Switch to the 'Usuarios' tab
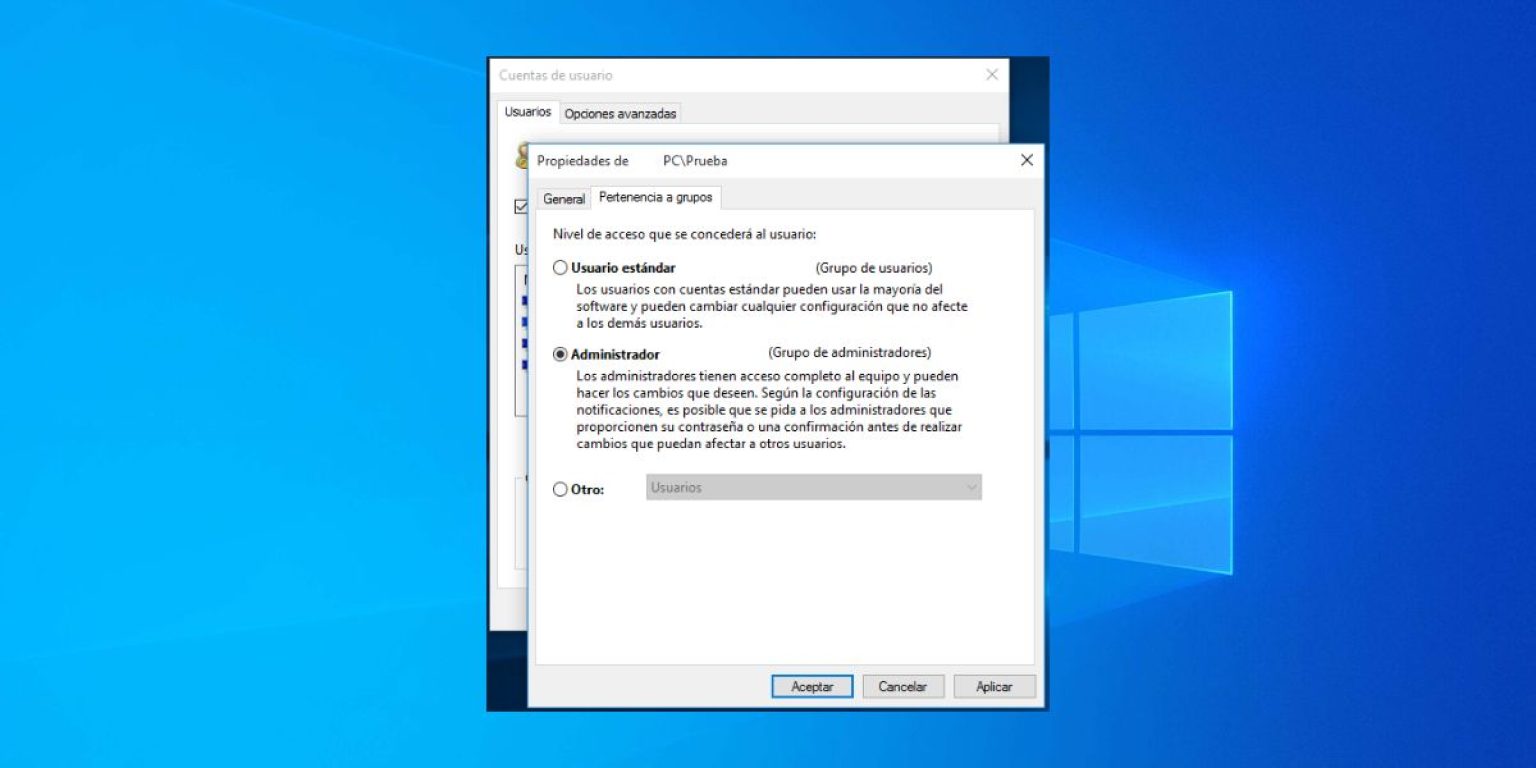1536x768 pixels. (x=526, y=112)
